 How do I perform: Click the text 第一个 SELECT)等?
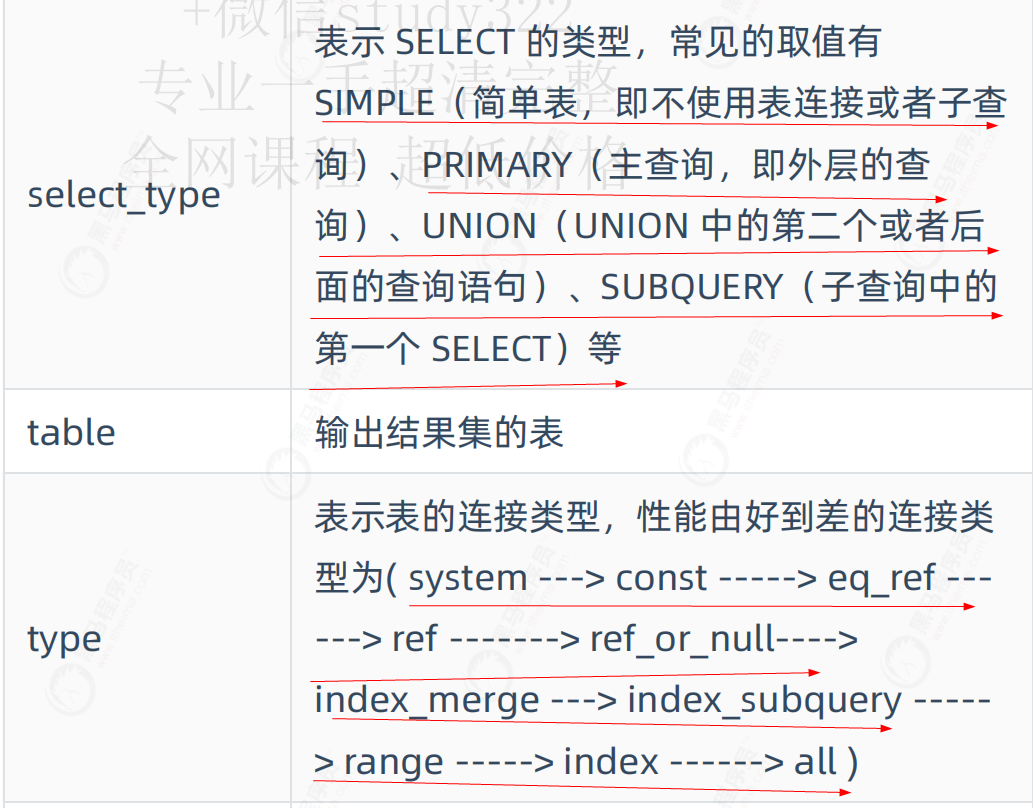click(468, 349)
